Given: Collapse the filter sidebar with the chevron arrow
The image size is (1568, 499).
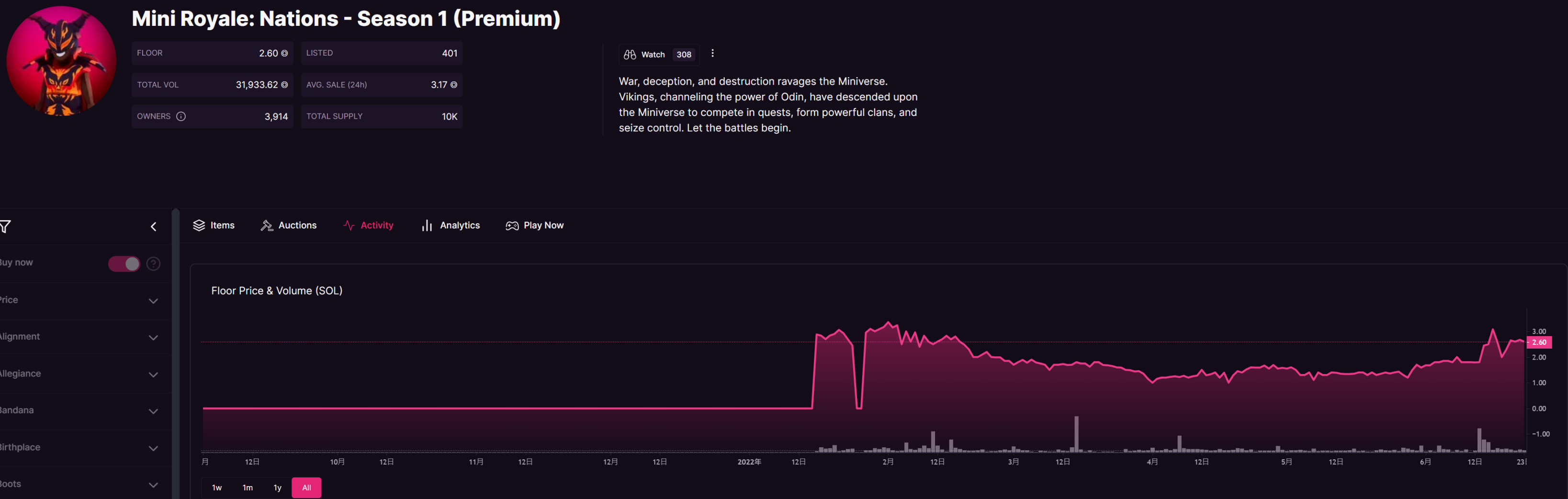Looking at the screenshot, I should [x=153, y=227].
